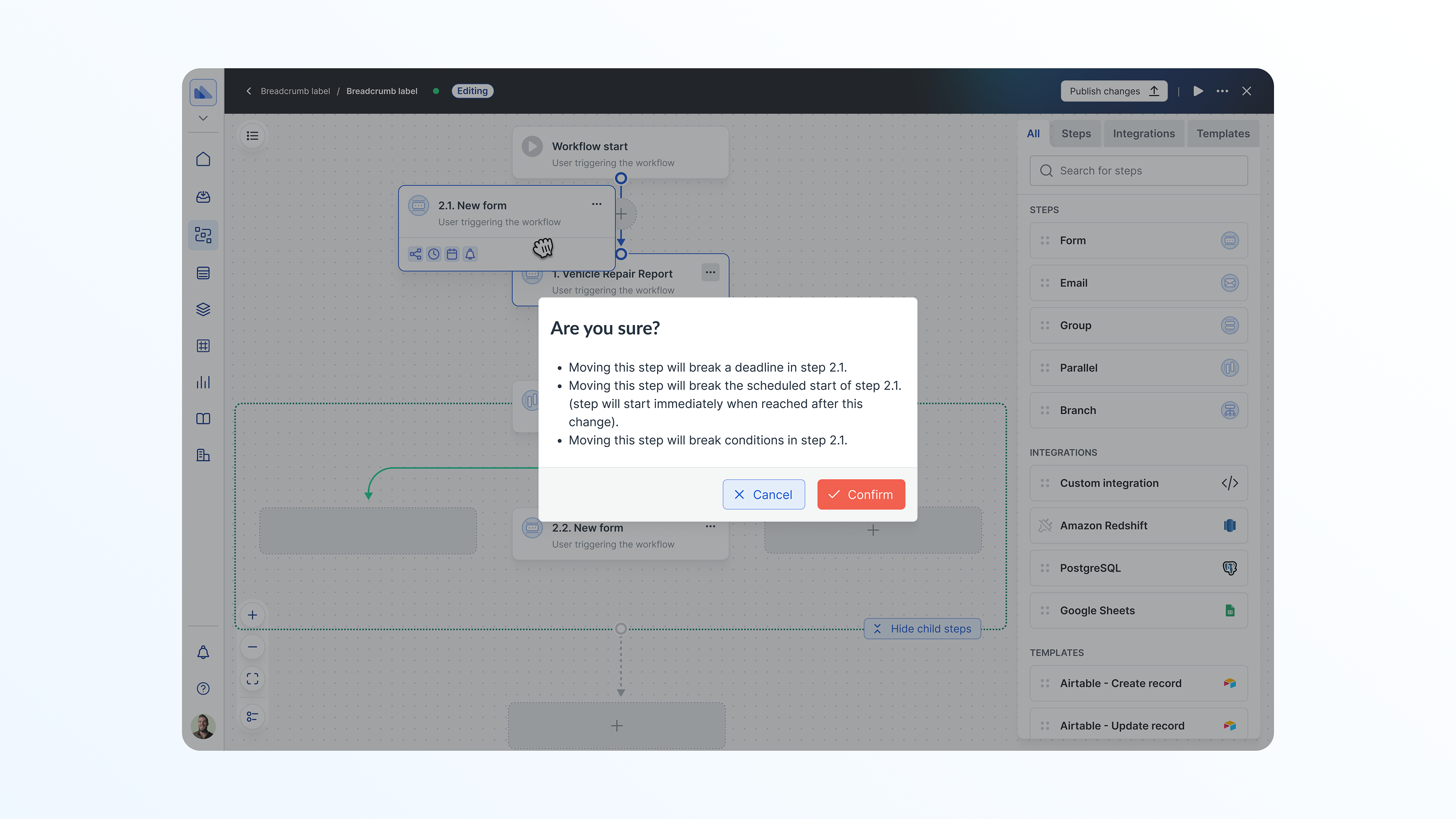Open the help question mark icon

point(203,689)
